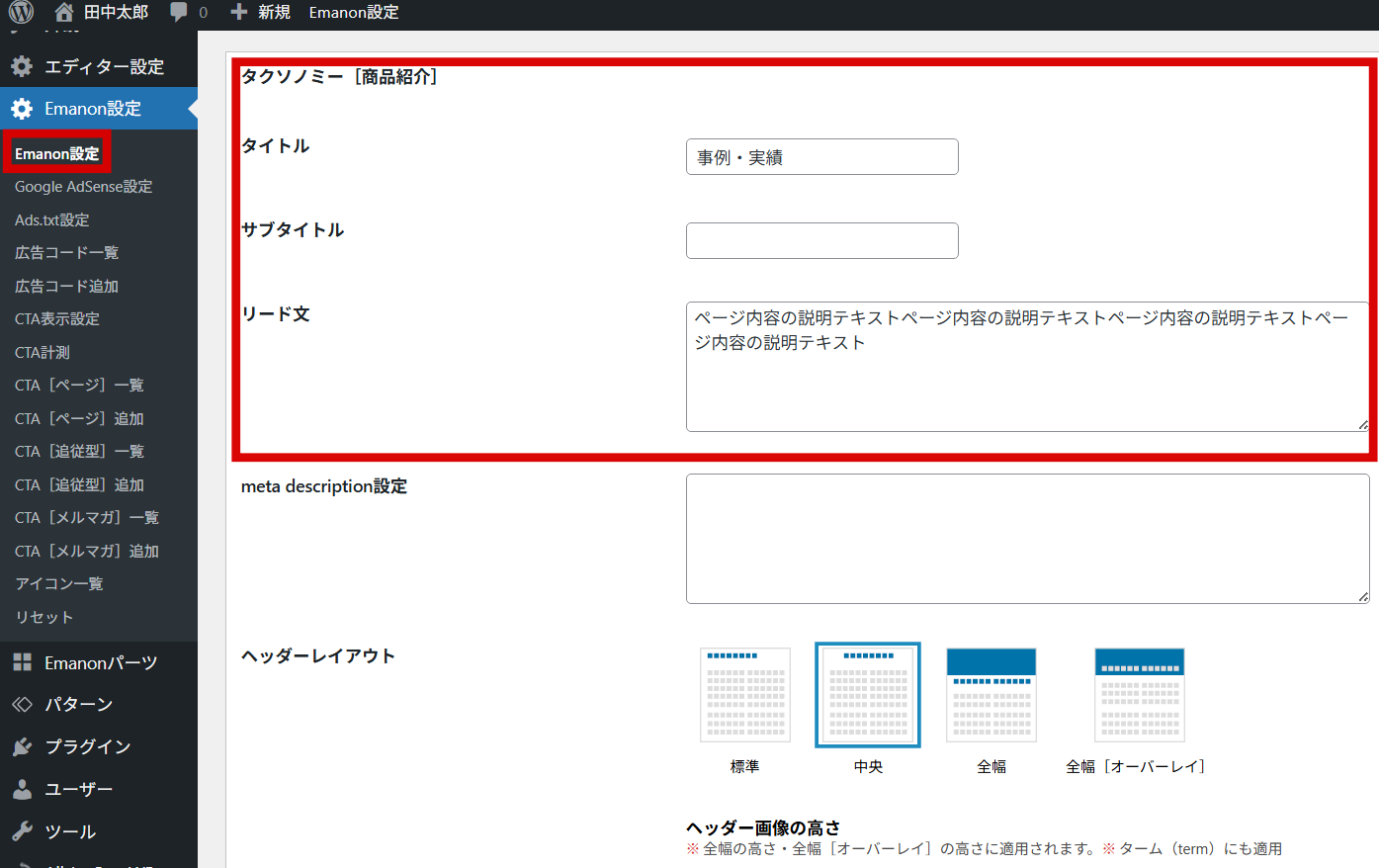
Task: Open CTA［メルマガ］追加 submenu
Action: 87,551
